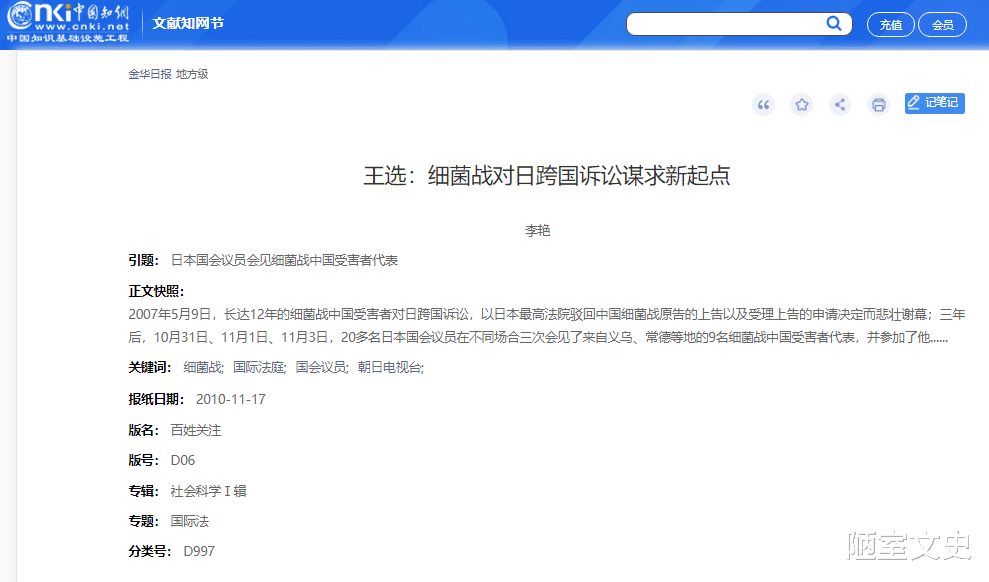Open keyword 朝日电视台
The width and height of the screenshot is (989, 582).
(x=390, y=368)
